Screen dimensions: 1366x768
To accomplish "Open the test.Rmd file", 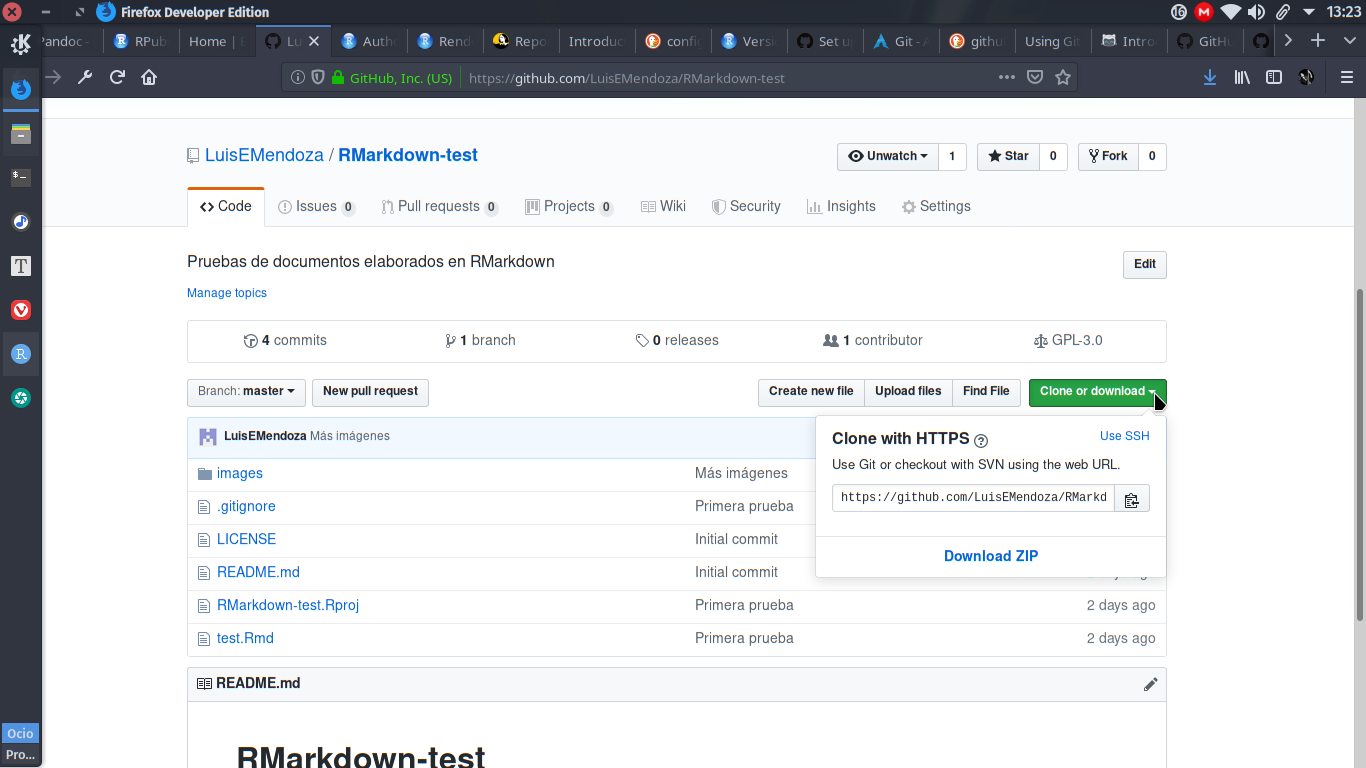I will click(245, 638).
